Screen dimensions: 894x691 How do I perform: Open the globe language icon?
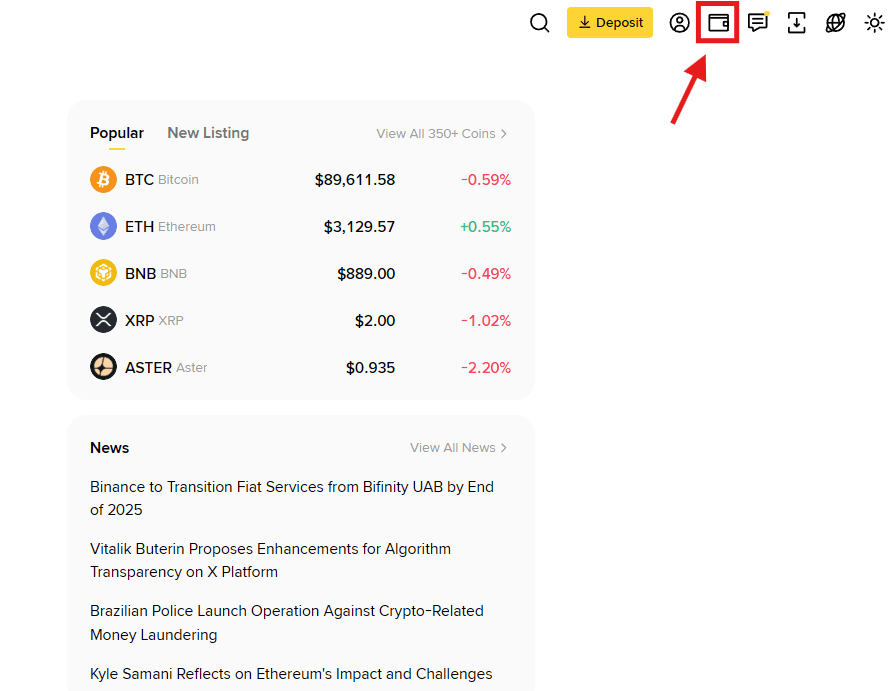(x=835, y=23)
